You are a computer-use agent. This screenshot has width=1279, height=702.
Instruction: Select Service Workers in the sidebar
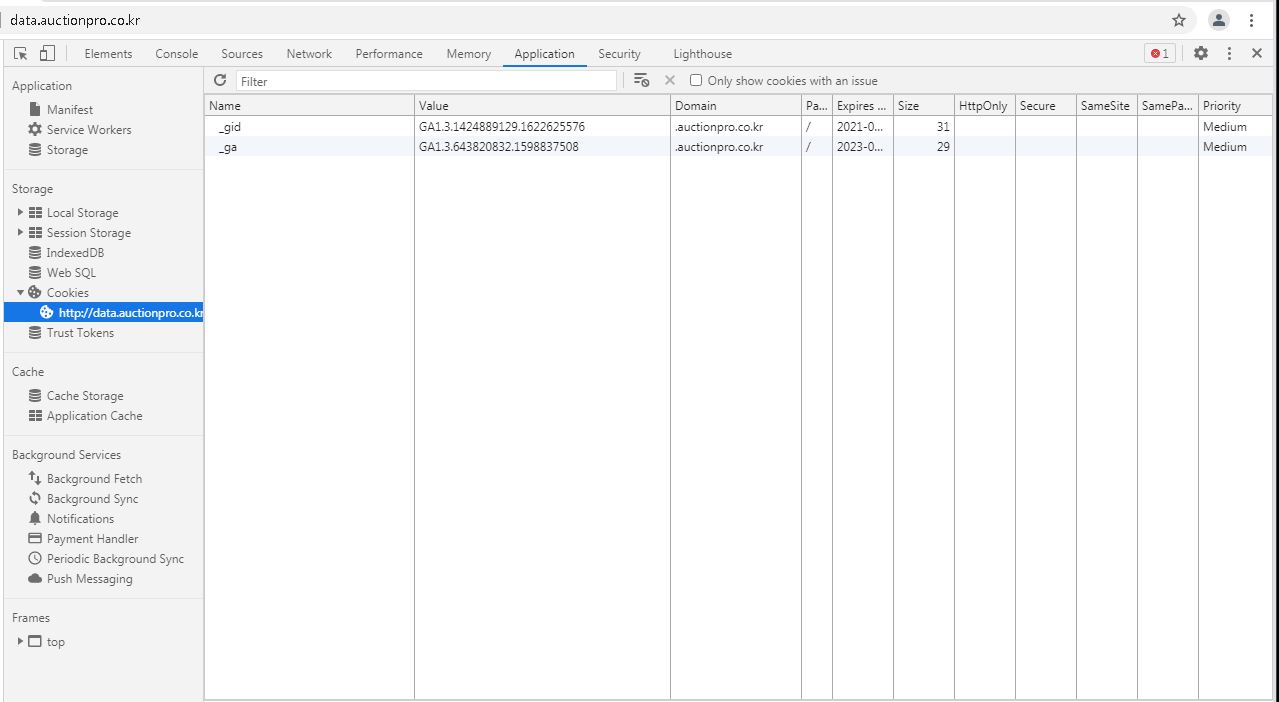[x=88, y=130]
